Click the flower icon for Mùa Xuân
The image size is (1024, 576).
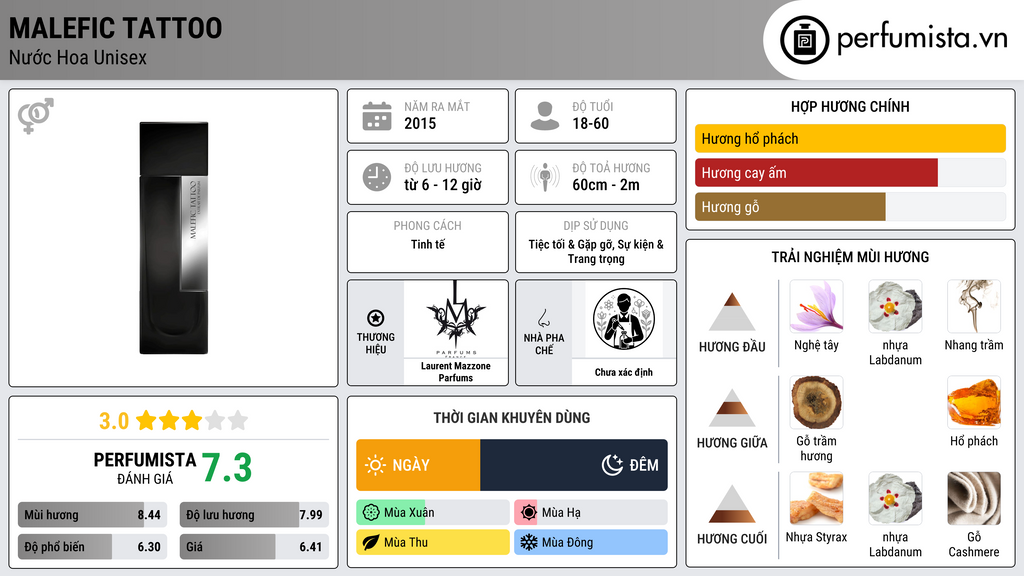coord(371,513)
